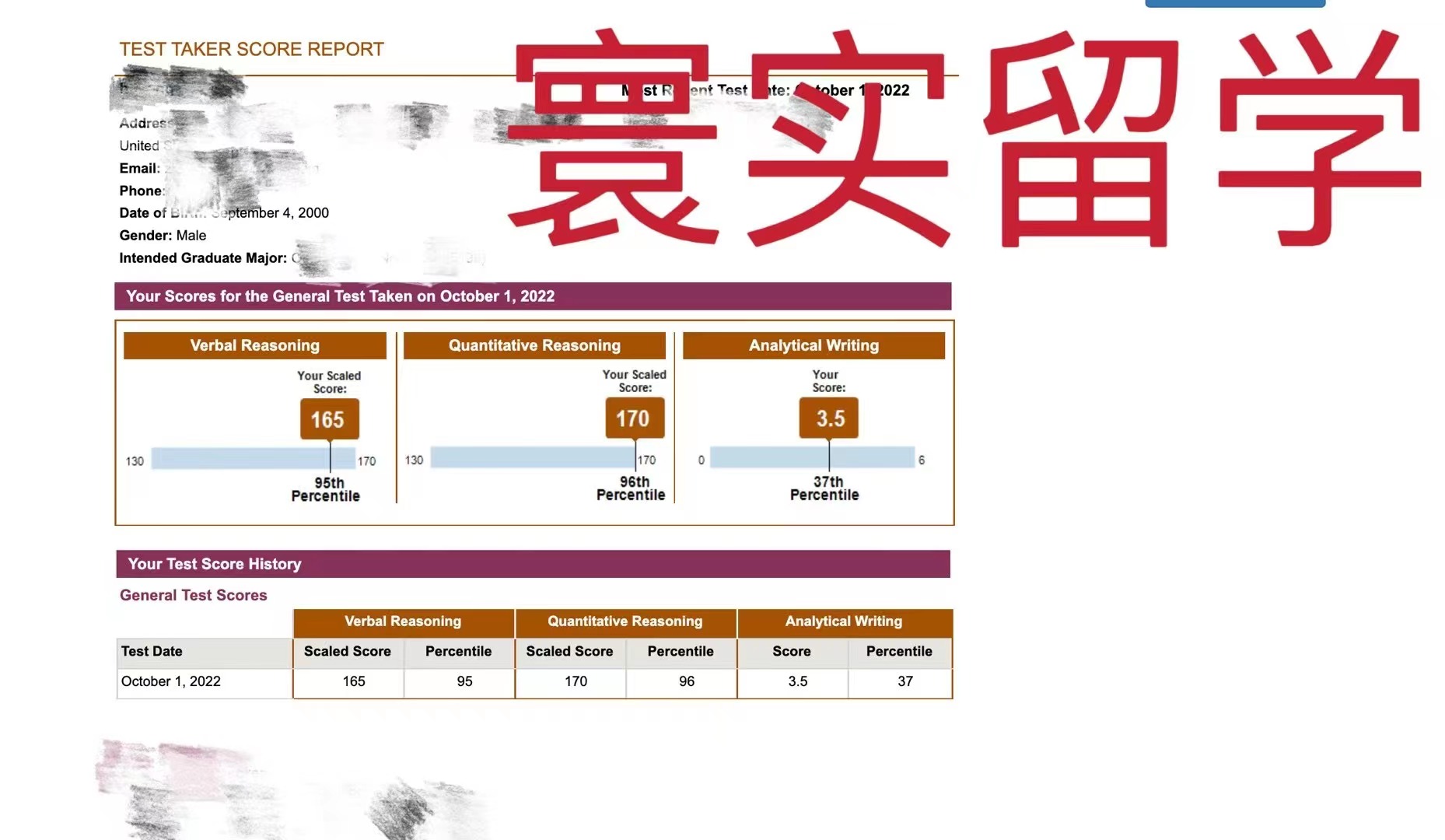Screen dimensions: 1445x840
Task: Click the "General Test Scores" subheading
Action: pyautogui.click(x=193, y=595)
